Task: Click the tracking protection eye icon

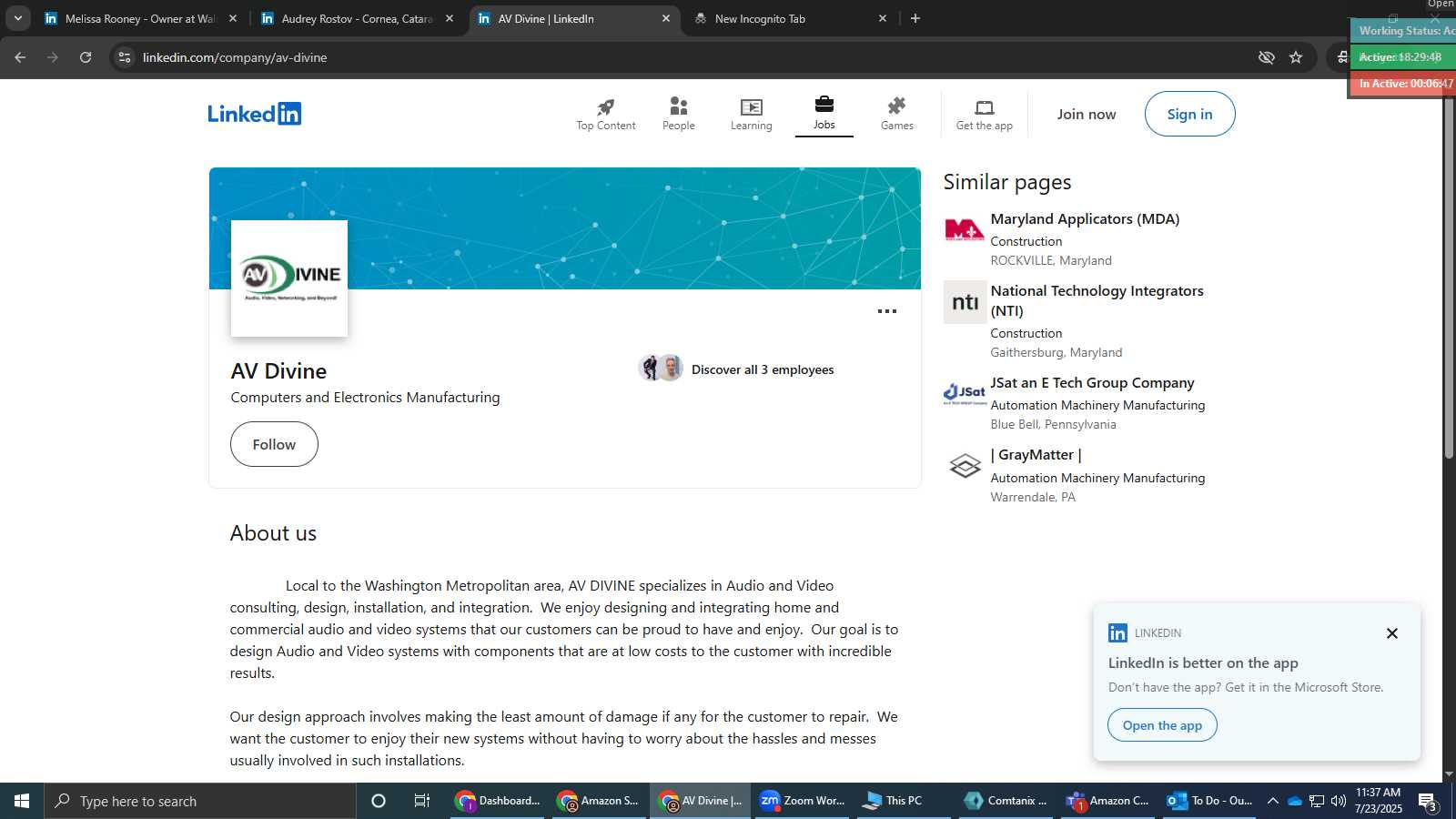Action: [x=1266, y=57]
